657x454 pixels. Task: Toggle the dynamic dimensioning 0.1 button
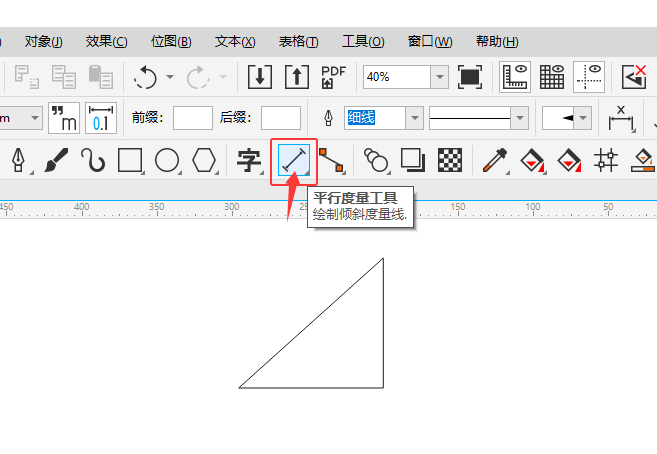(x=101, y=118)
